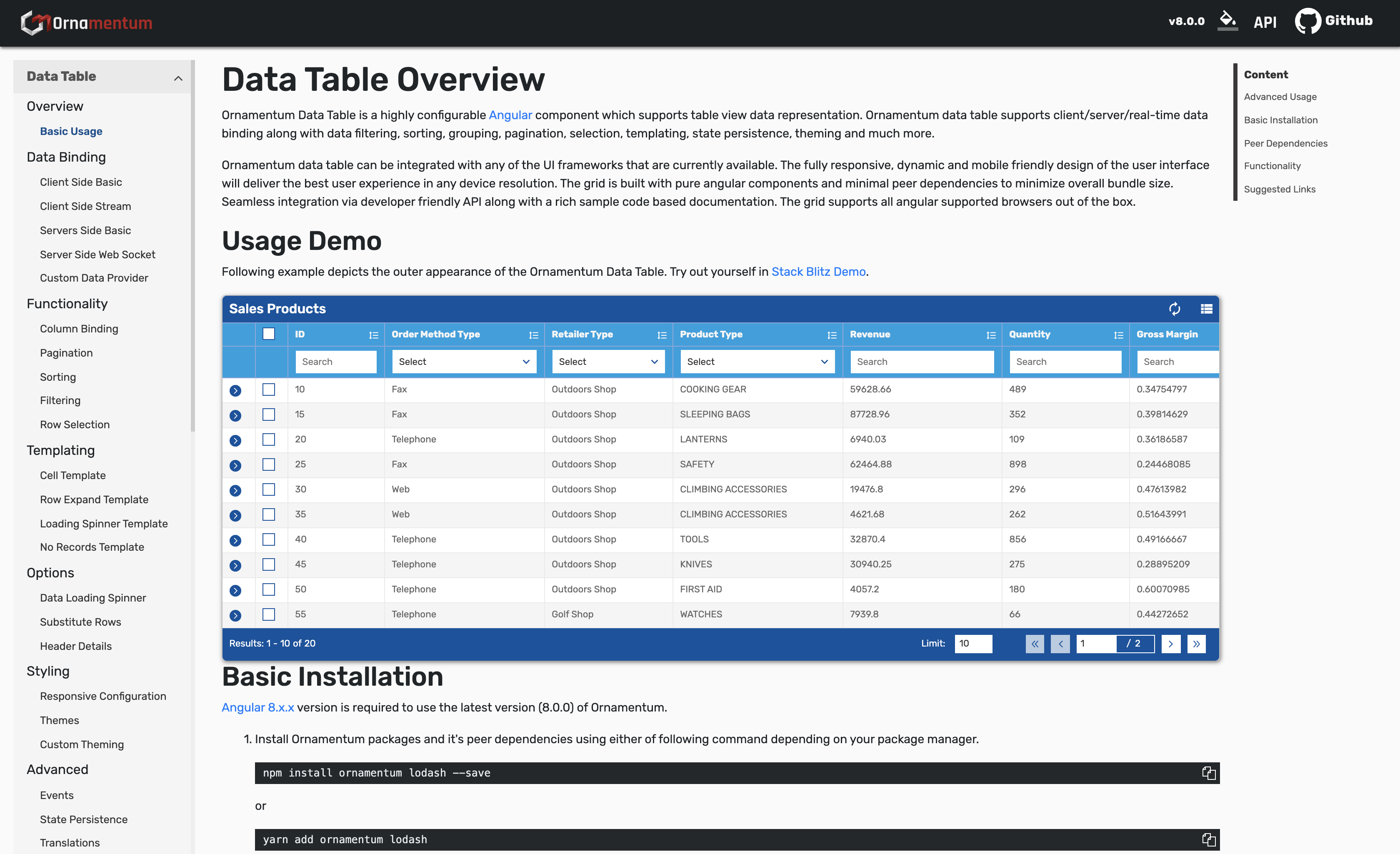Screen dimensions: 1400x854
Task: Click the Quantity search input field
Action: click(1065, 362)
